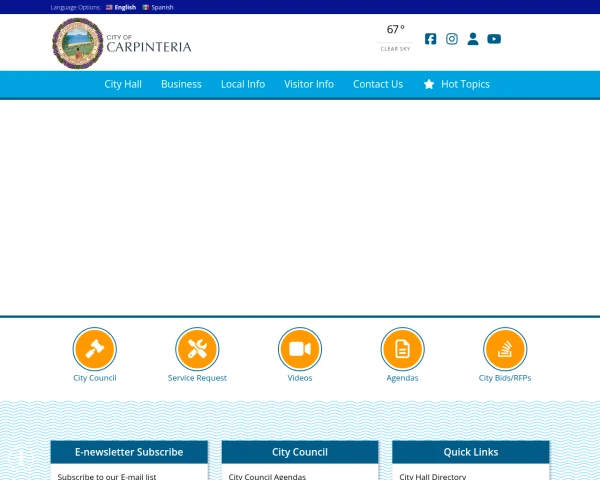Image resolution: width=600 pixels, height=480 pixels.
Task: Open the Contact Us menu item
Action: pos(378,84)
